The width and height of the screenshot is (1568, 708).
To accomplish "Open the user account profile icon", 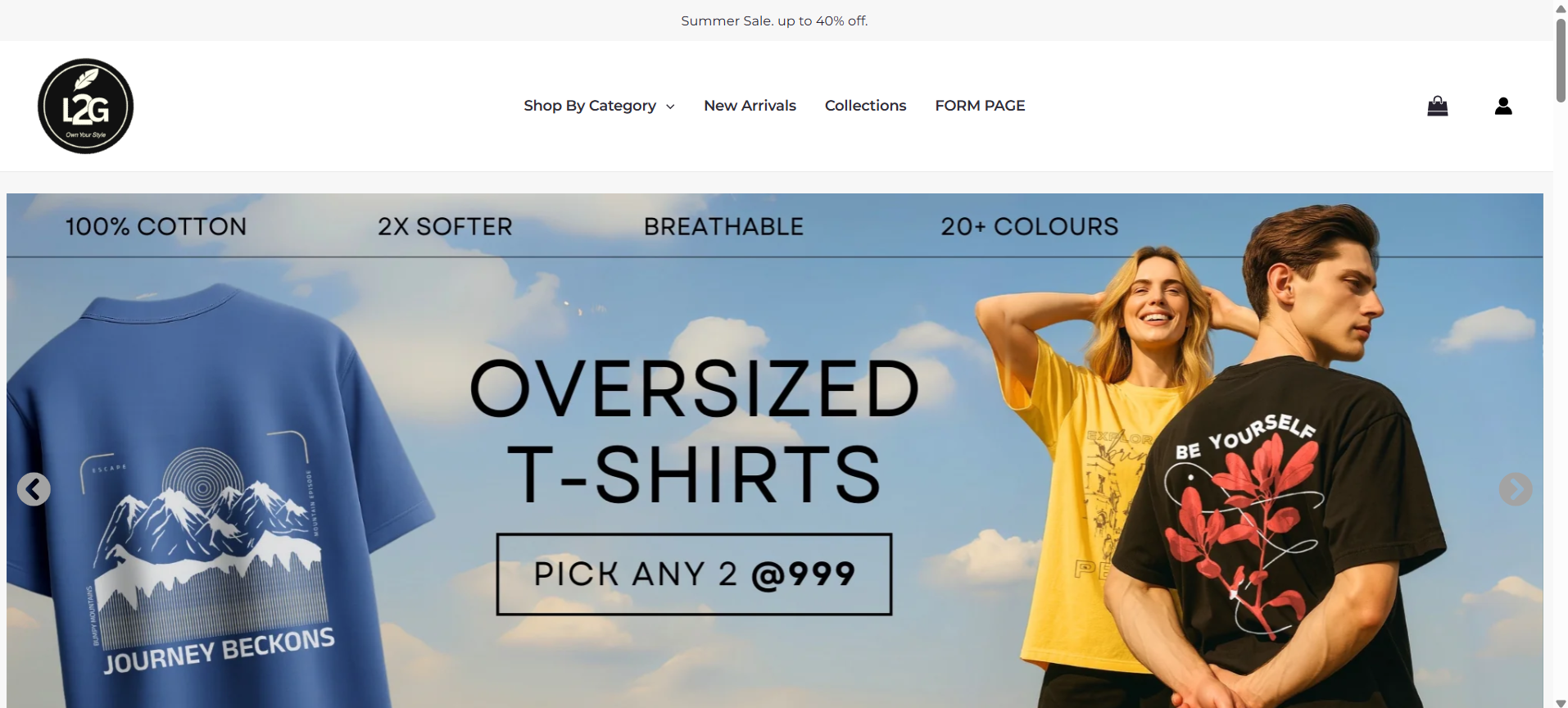I will pyautogui.click(x=1502, y=106).
